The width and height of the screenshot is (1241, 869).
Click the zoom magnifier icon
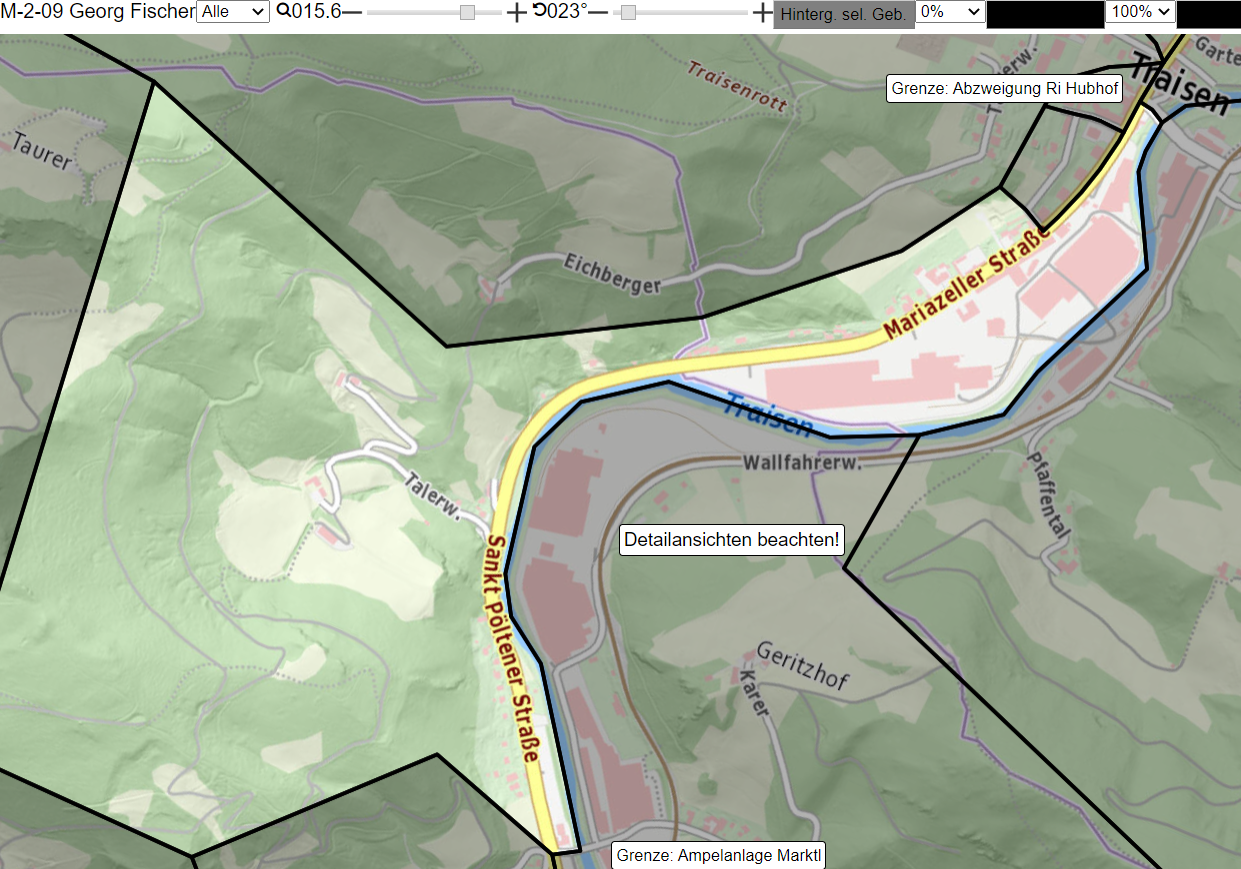[x=283, y=12]
